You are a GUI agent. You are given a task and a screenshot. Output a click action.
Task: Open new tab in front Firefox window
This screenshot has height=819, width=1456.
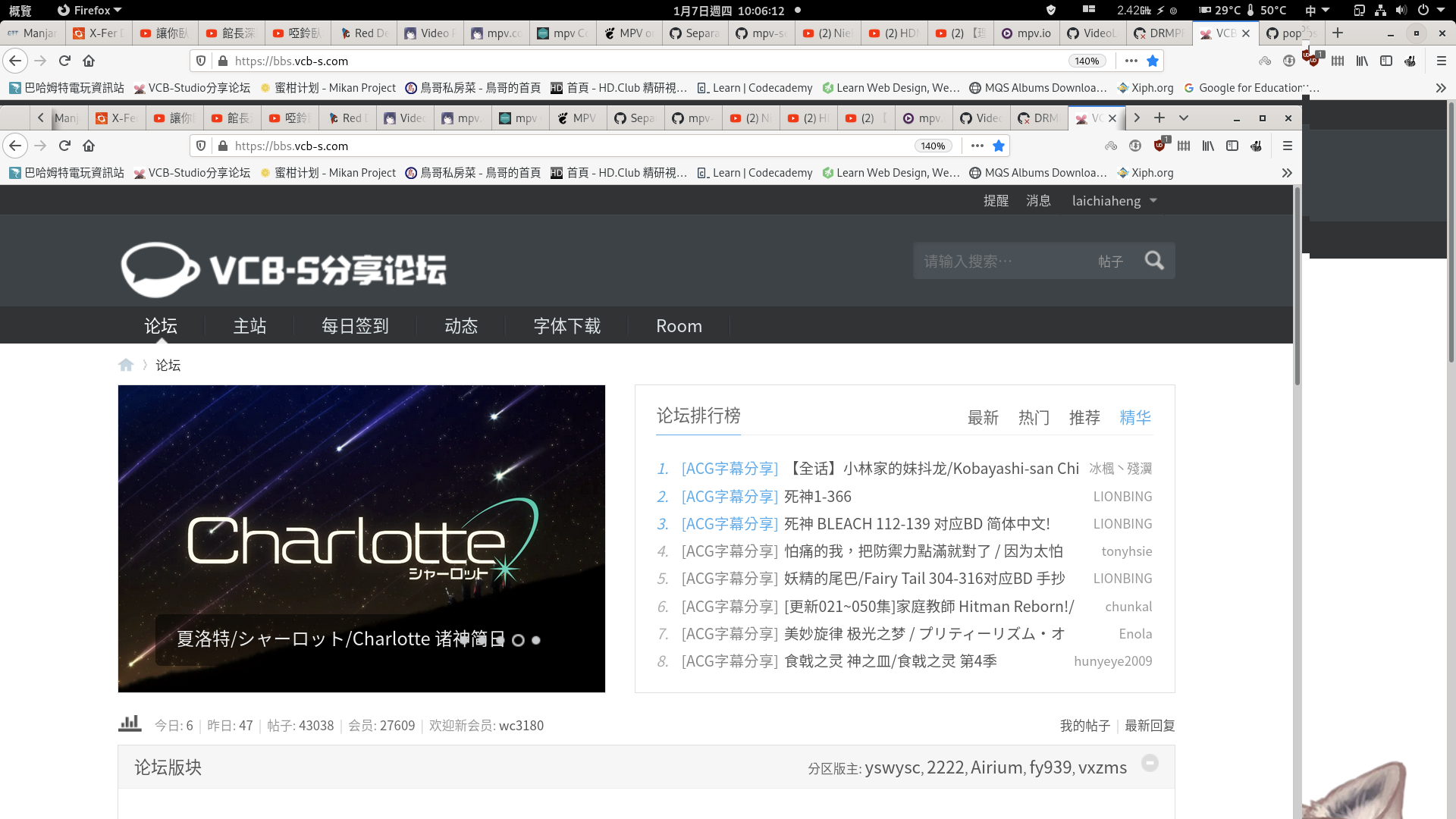1159,118
